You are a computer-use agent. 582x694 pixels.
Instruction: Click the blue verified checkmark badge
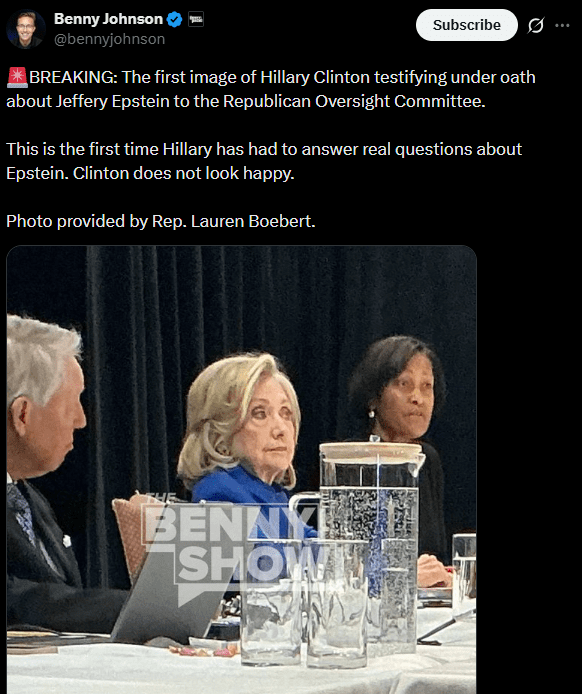click(x=174, y=19)
